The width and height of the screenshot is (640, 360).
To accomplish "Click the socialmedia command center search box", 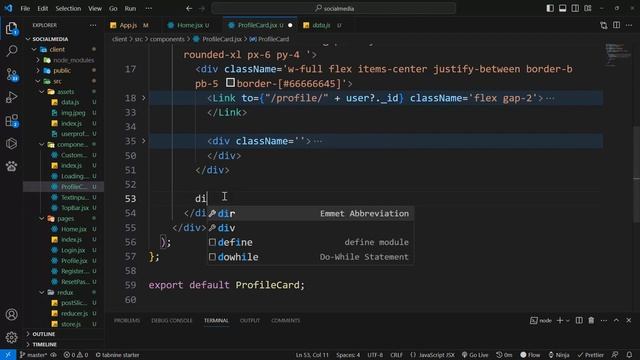I will click(x=333, y=8).
